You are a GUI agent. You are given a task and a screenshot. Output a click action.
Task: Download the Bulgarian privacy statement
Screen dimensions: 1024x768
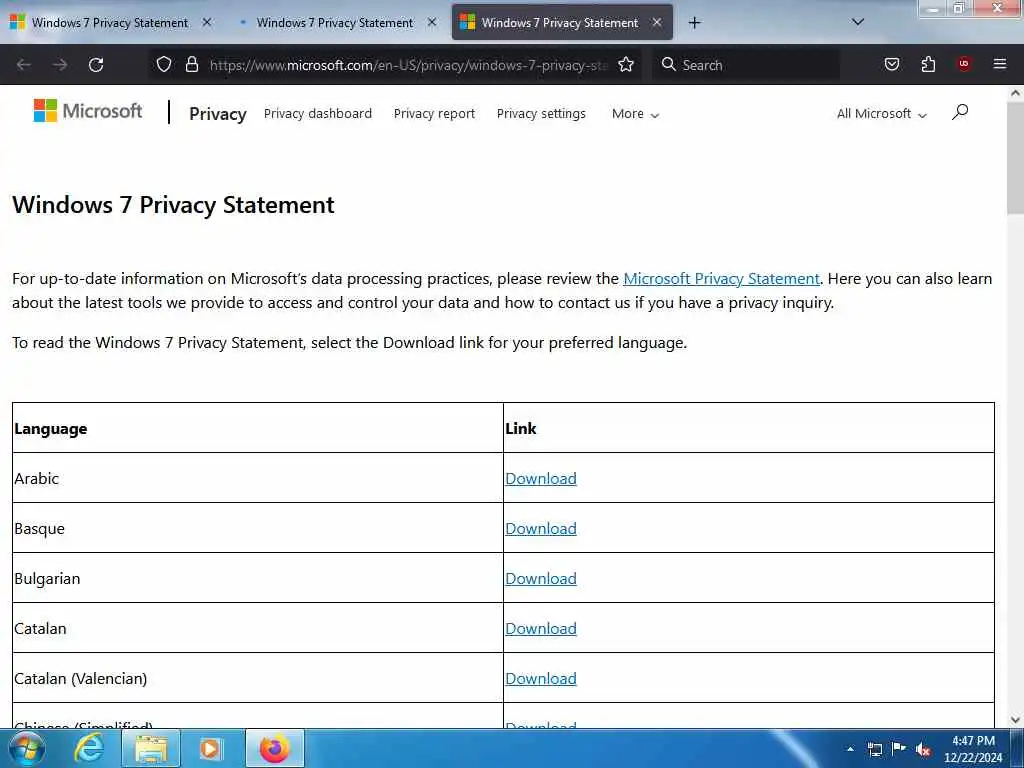(541, 579)
